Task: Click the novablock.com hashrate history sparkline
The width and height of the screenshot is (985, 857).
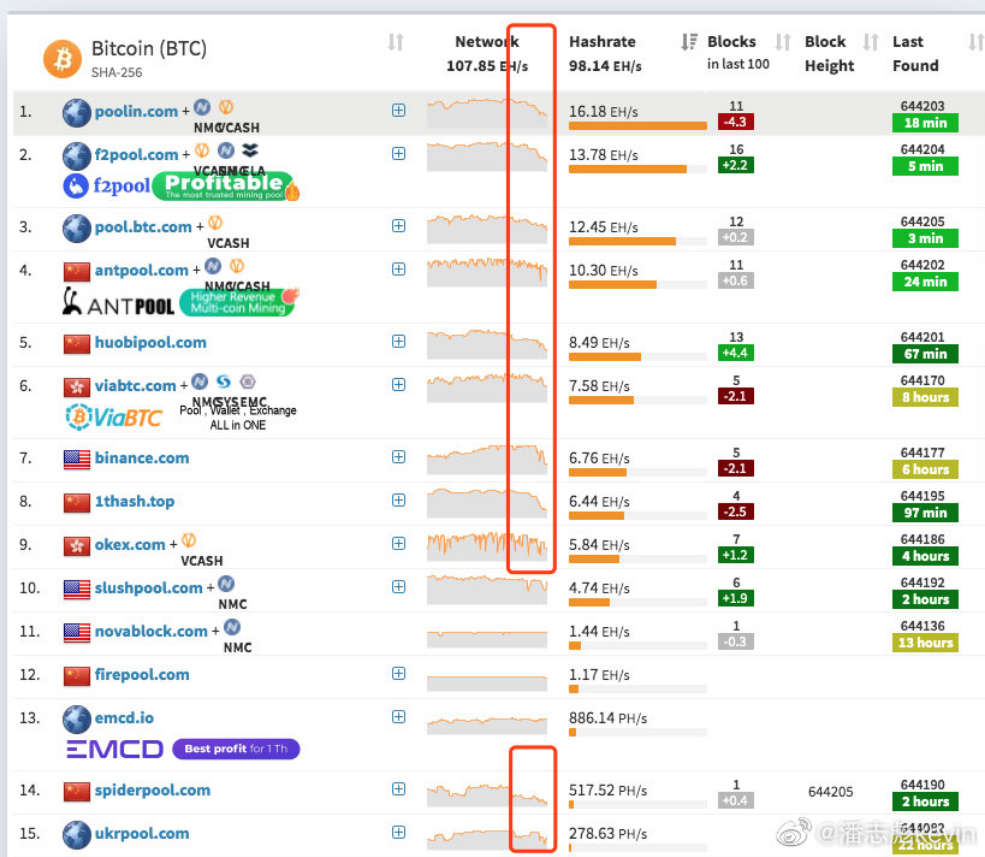Action: (487, 638)
